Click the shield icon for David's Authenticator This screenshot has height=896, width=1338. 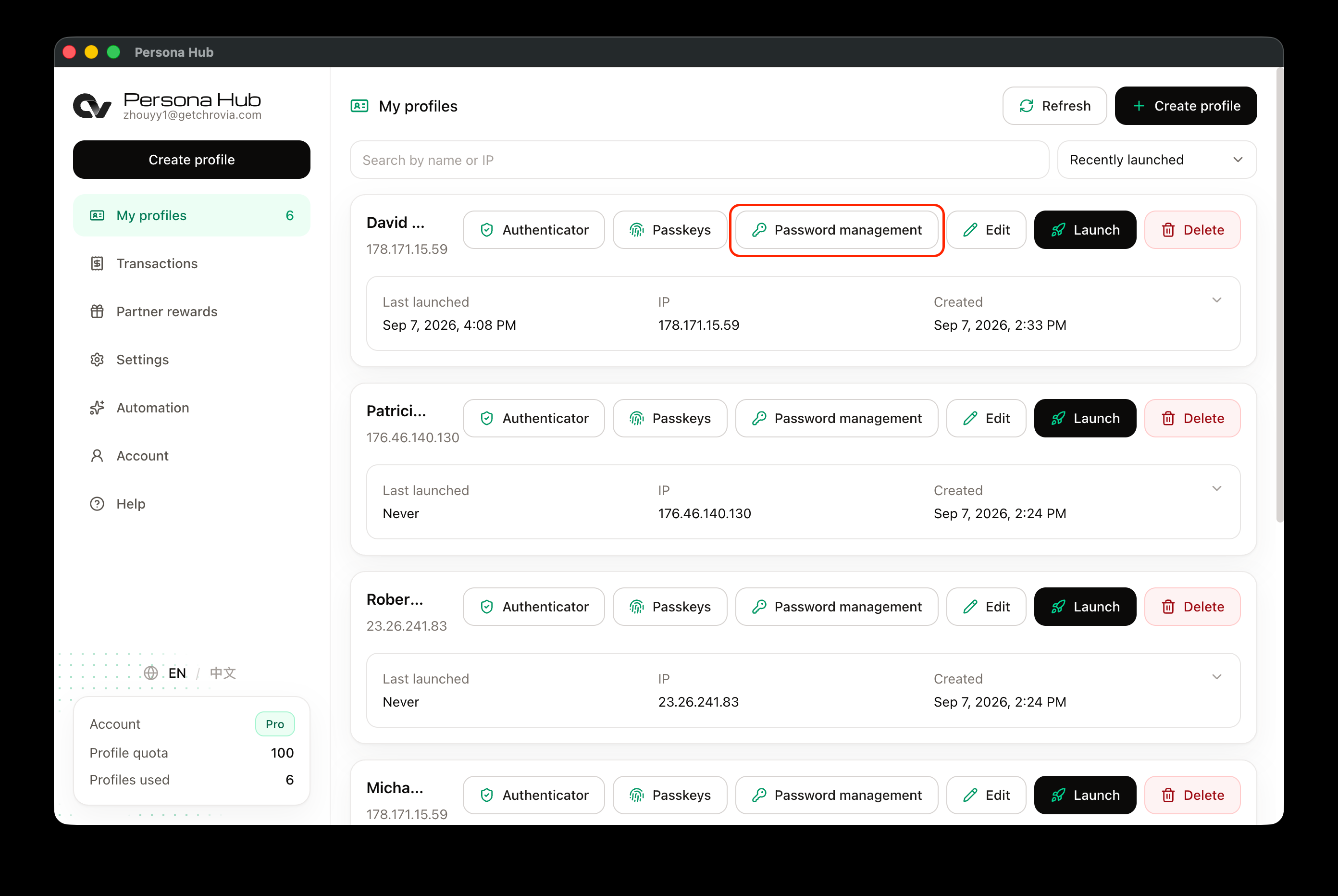[487, 230]
